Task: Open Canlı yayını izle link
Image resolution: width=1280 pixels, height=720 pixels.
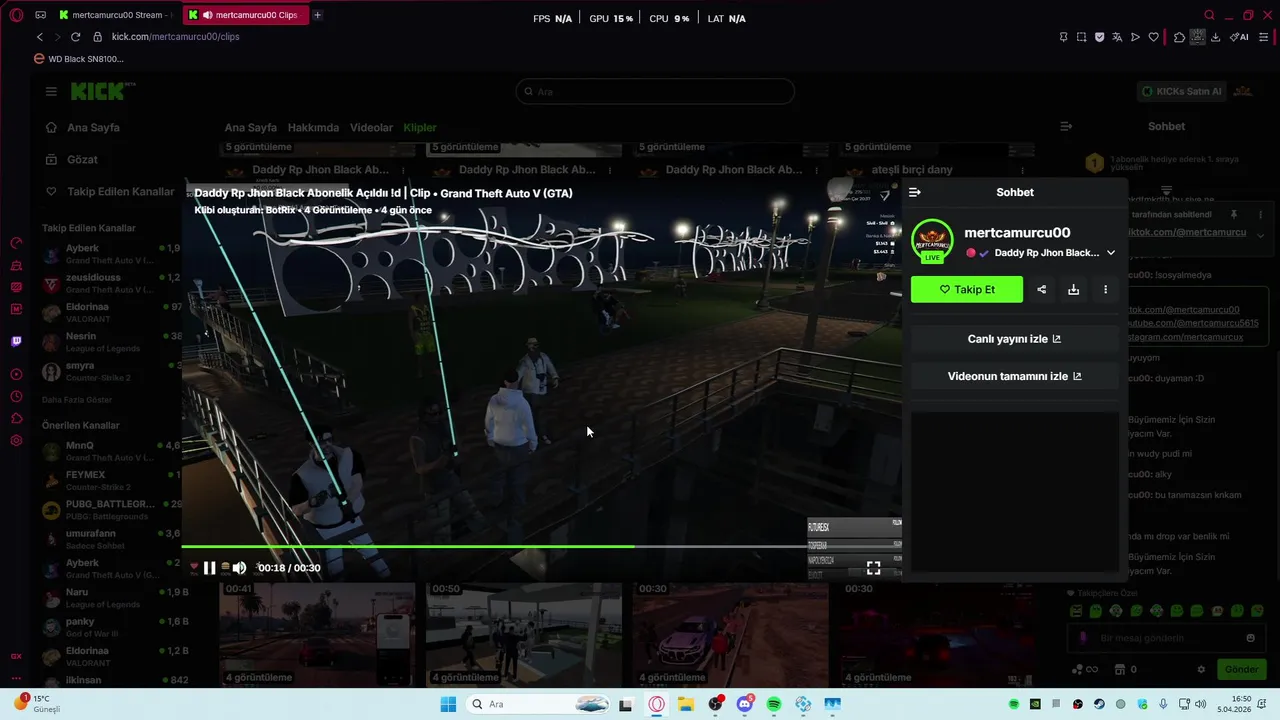Action: (x=1014, y=339)
